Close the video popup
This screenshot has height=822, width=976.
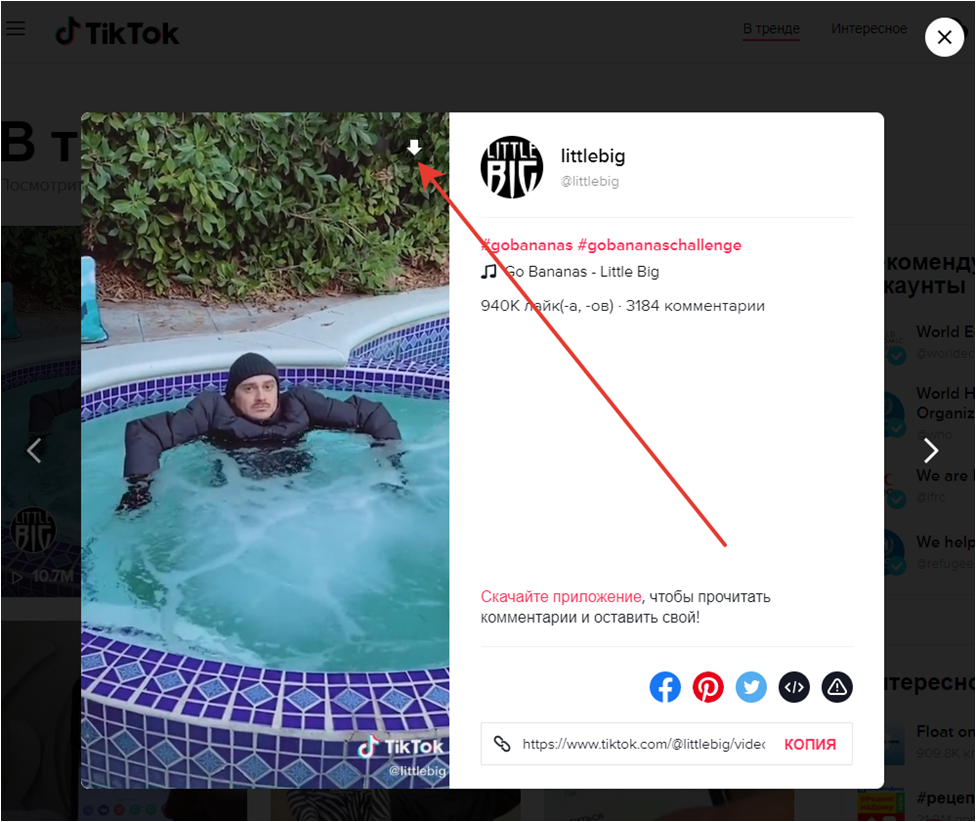click(x=944, y=37)
